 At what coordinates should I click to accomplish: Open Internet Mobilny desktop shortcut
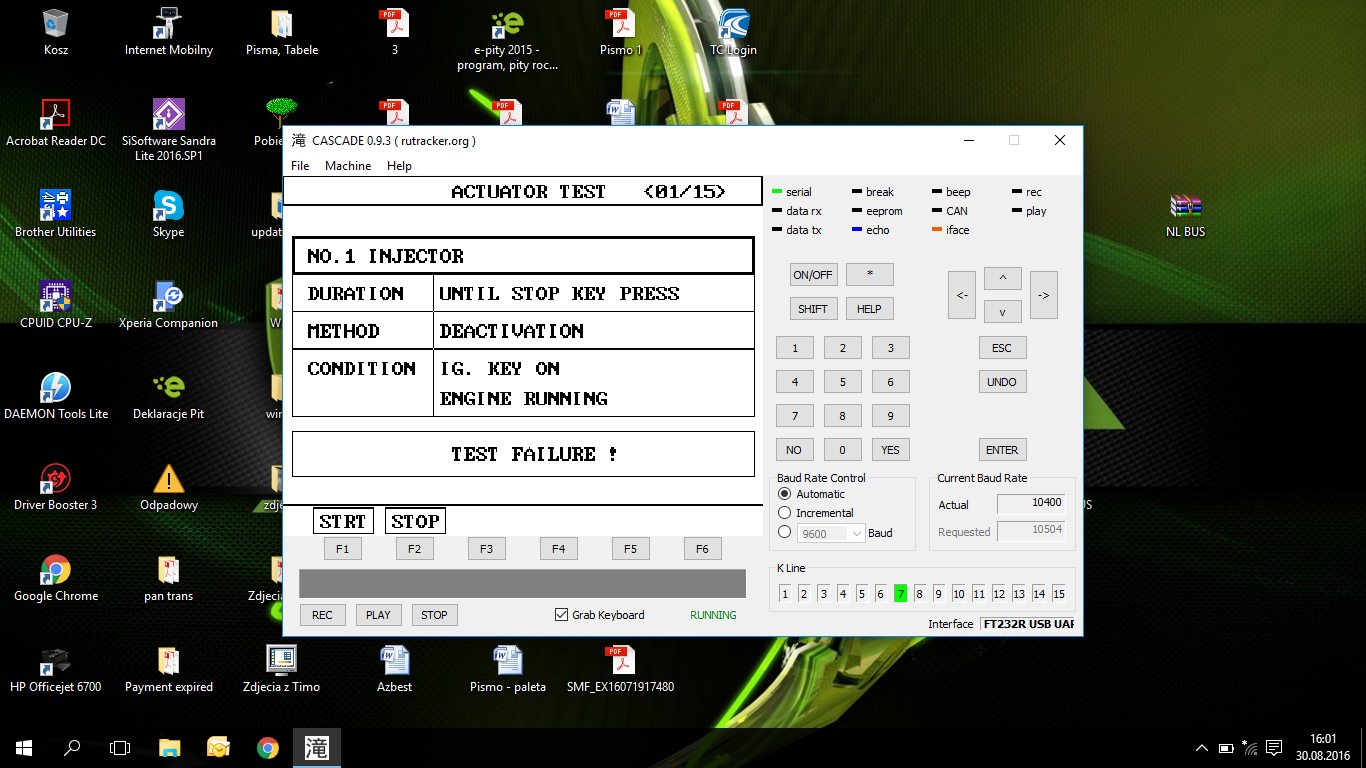(x=168, y=32)
